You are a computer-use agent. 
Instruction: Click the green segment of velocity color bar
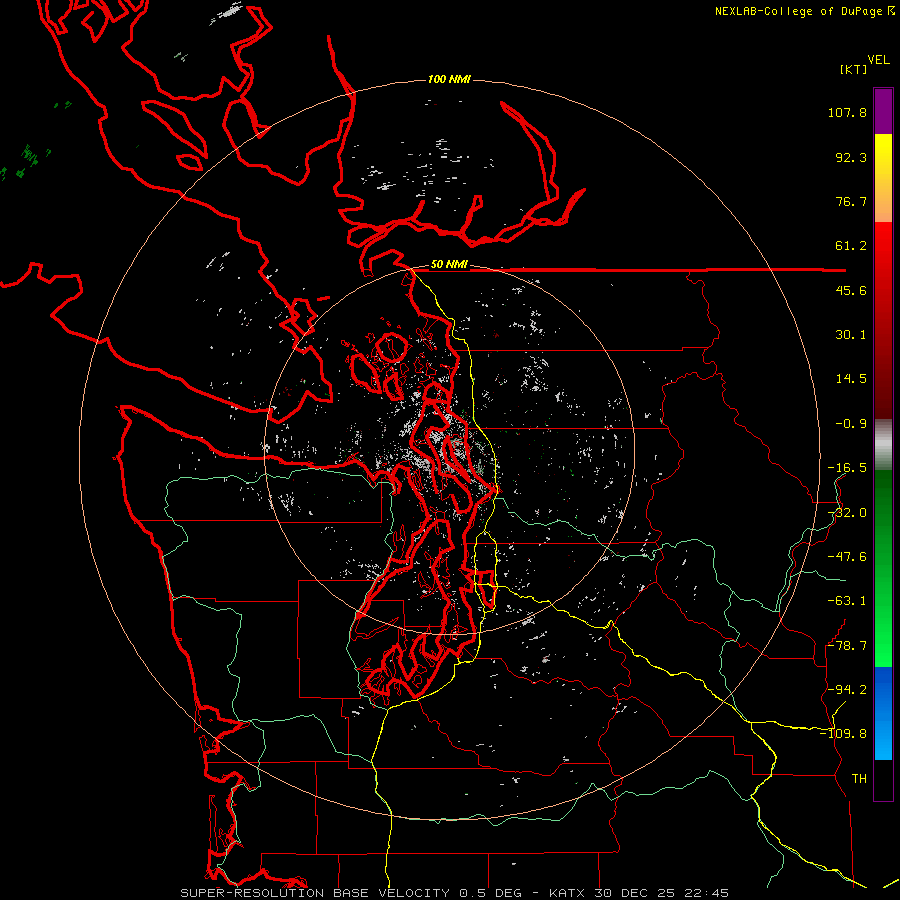[883, 568]
